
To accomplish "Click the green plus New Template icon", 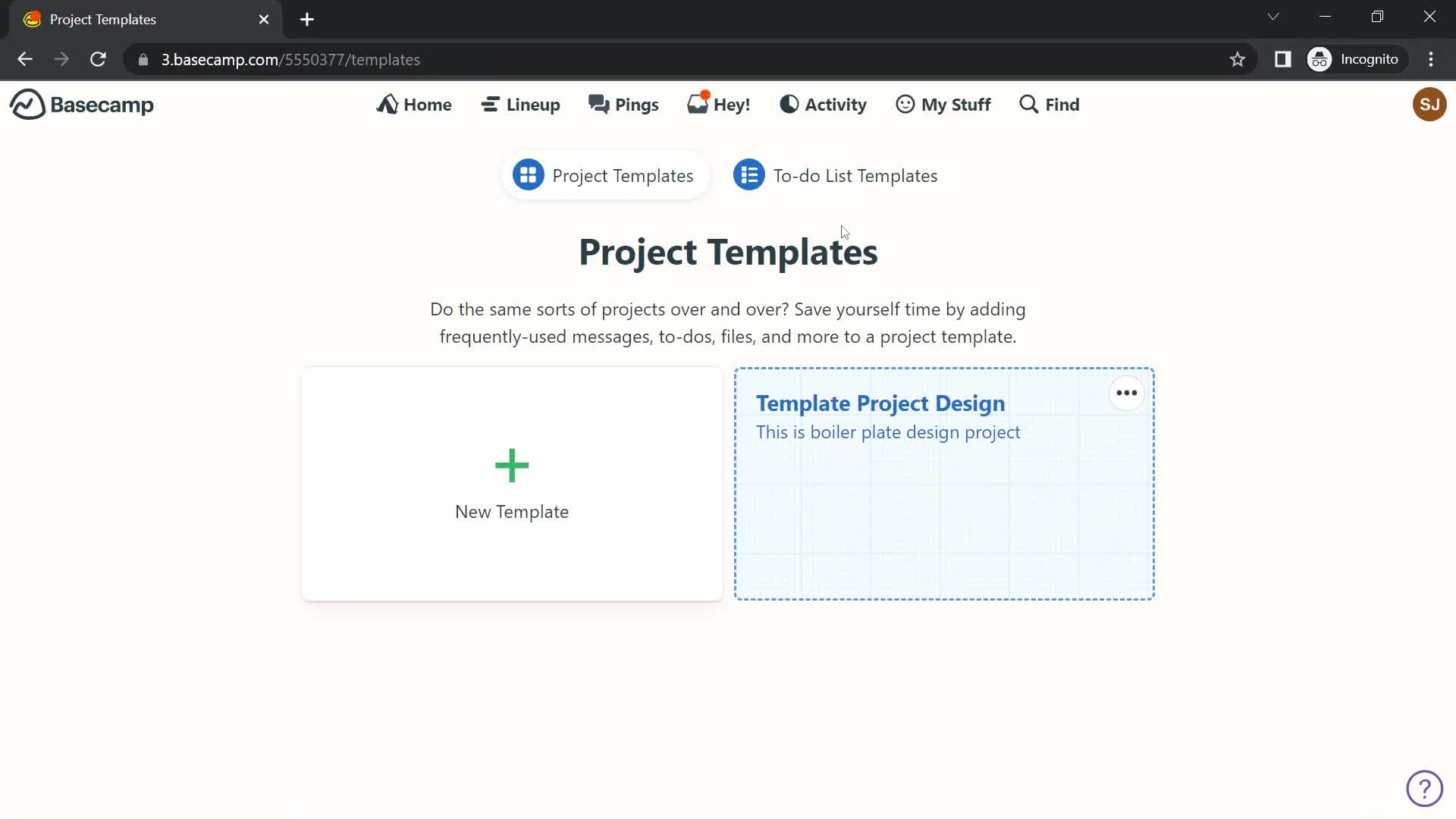I will click(512, 466).
